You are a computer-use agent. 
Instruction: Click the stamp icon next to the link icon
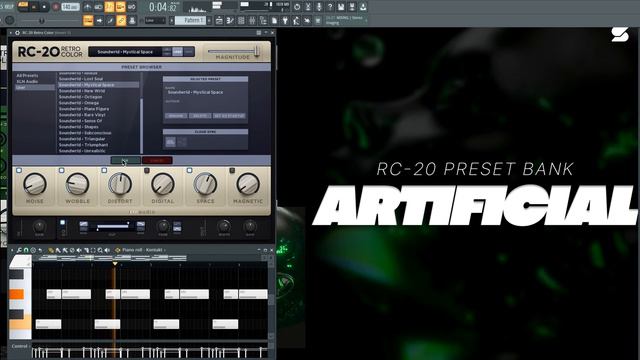[x=132, y=20]
